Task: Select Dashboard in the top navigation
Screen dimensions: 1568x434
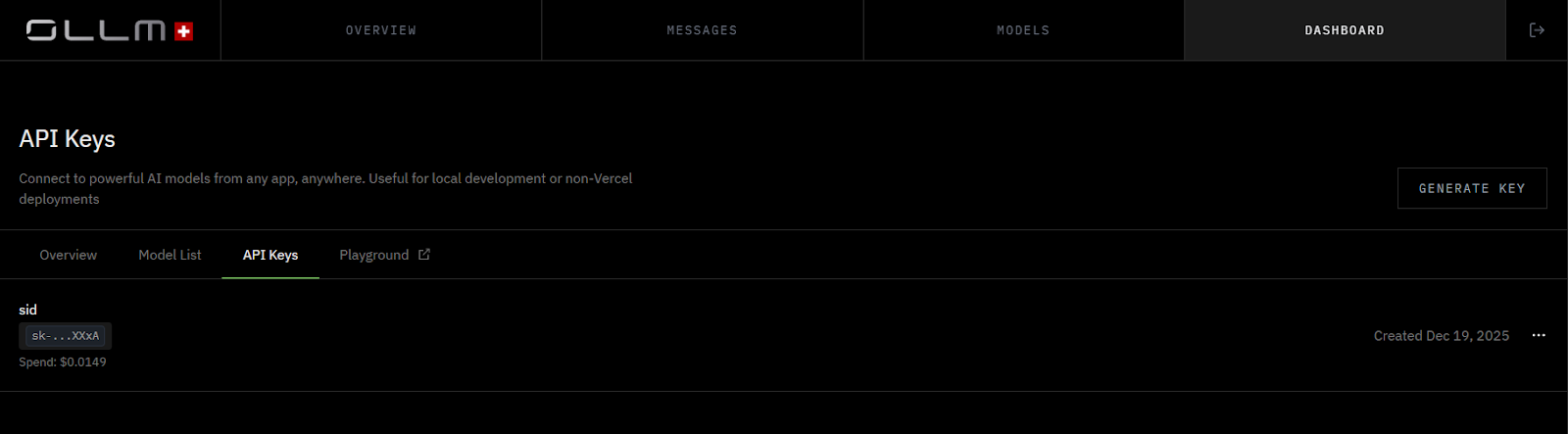Action: point(1345,30)
